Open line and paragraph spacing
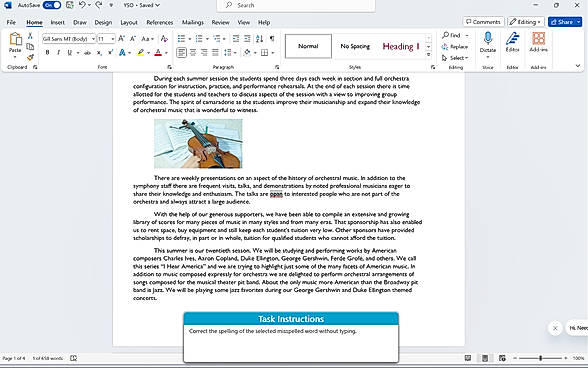Screen dimensions: 588x368 coord(228,53)
